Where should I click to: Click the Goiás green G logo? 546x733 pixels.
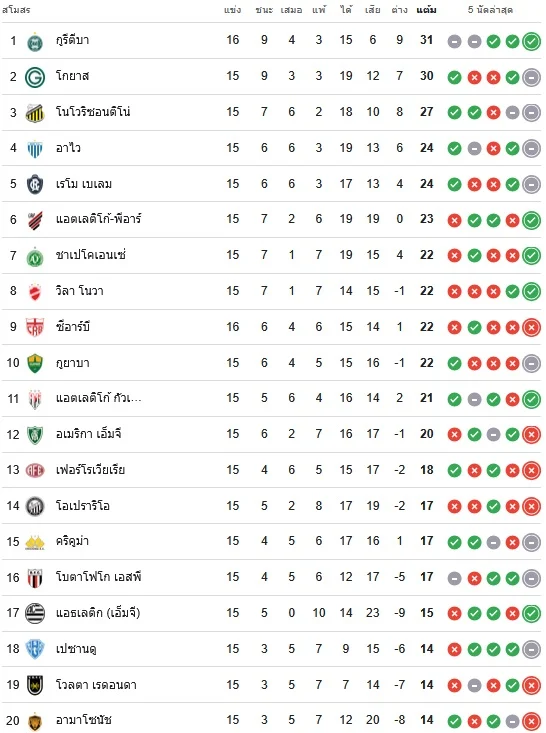click(x=35, y=77)
